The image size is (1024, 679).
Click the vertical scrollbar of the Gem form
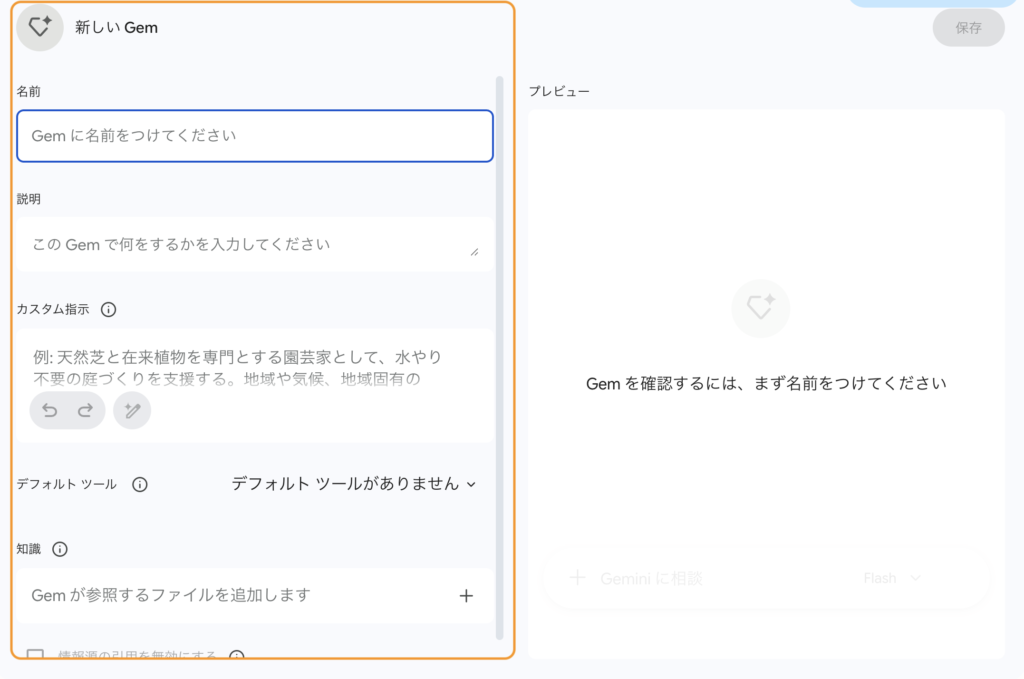500,358
